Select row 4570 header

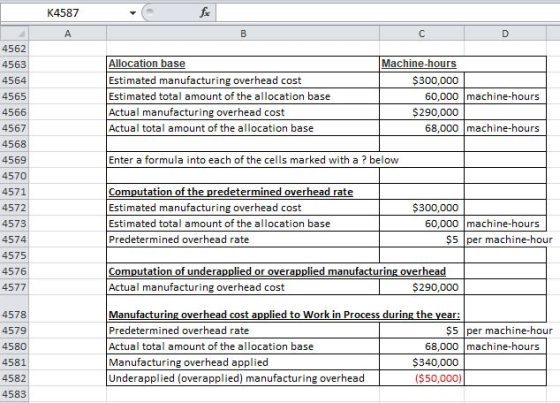point(14,176)
